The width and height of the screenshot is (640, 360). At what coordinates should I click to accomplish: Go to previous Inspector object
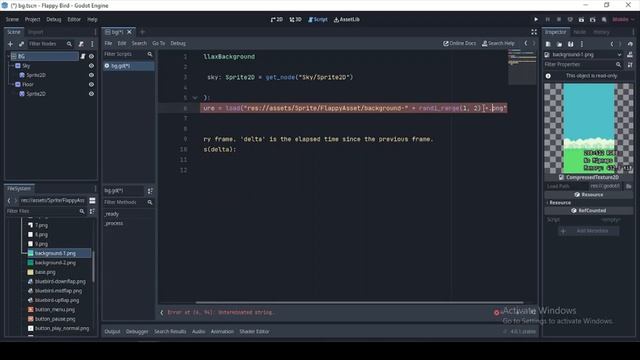pos(611,44)
